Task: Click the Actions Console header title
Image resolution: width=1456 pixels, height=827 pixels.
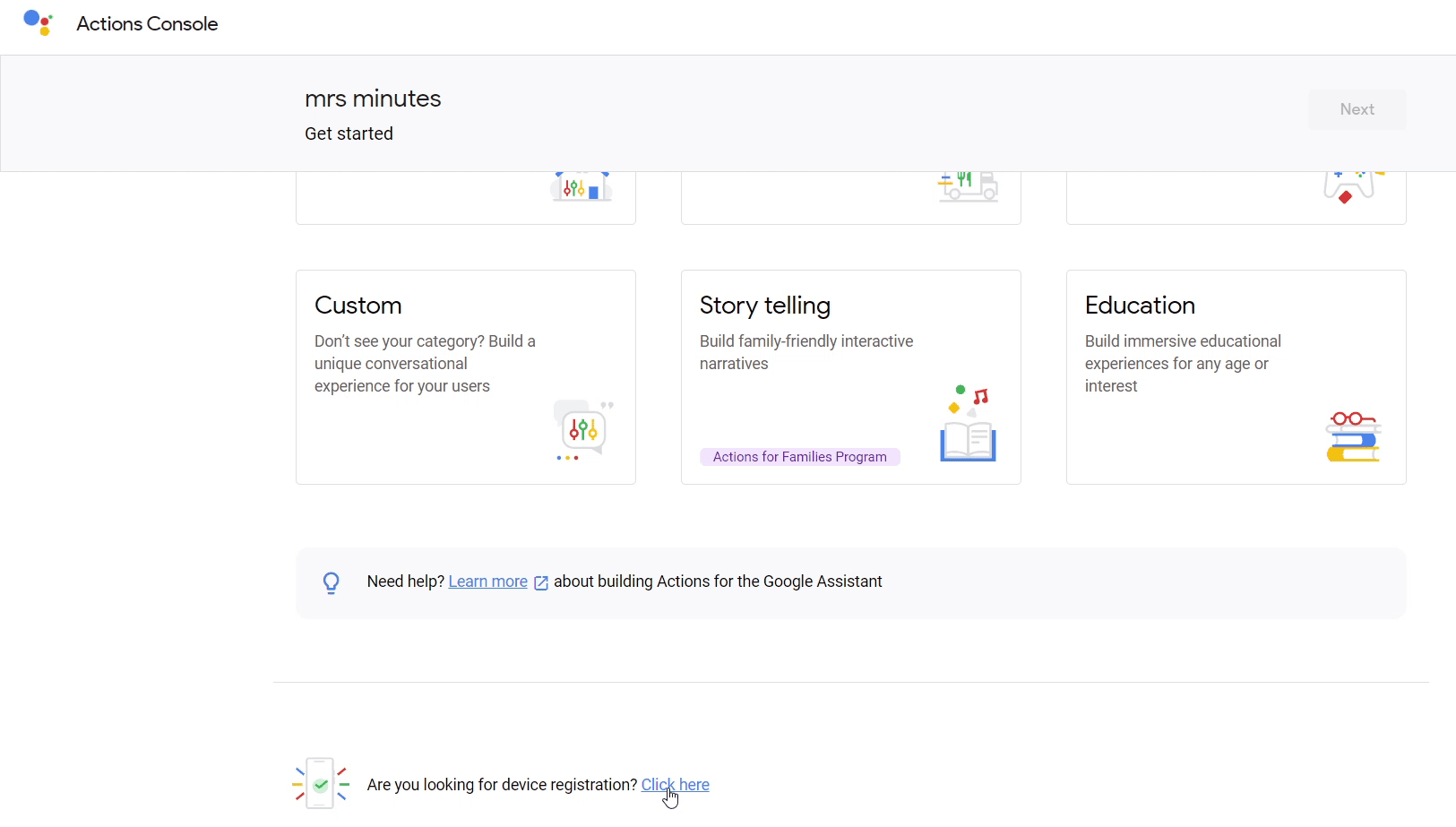Action: (x=146, y=24)
